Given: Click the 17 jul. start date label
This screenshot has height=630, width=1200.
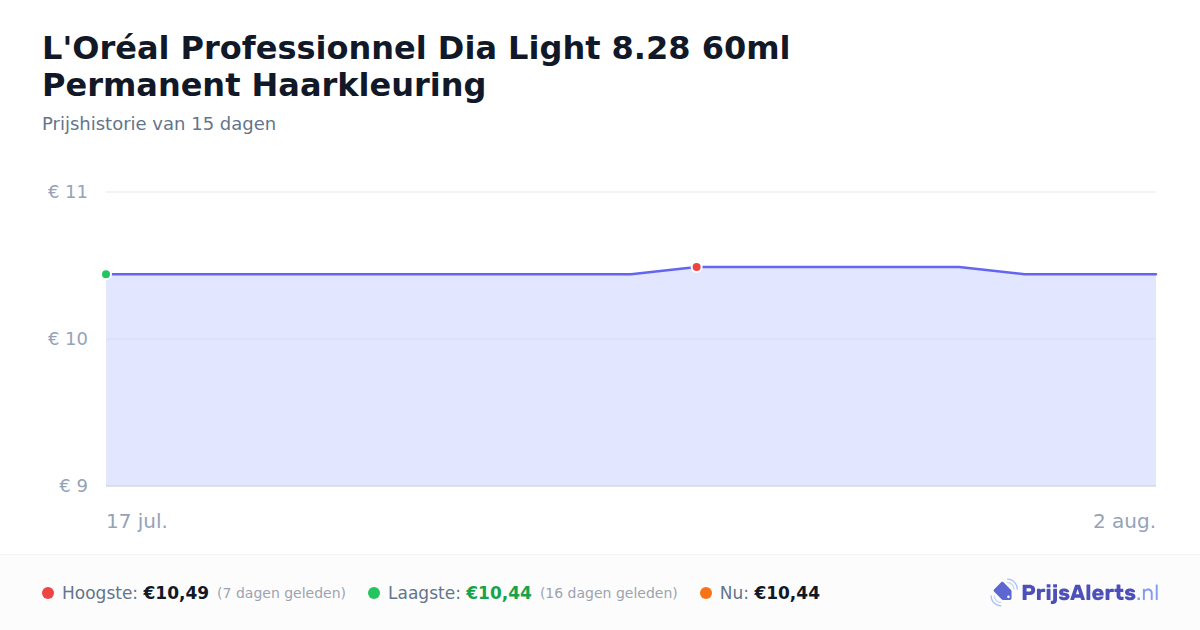Looking at the screenshot, I should 137,521.
